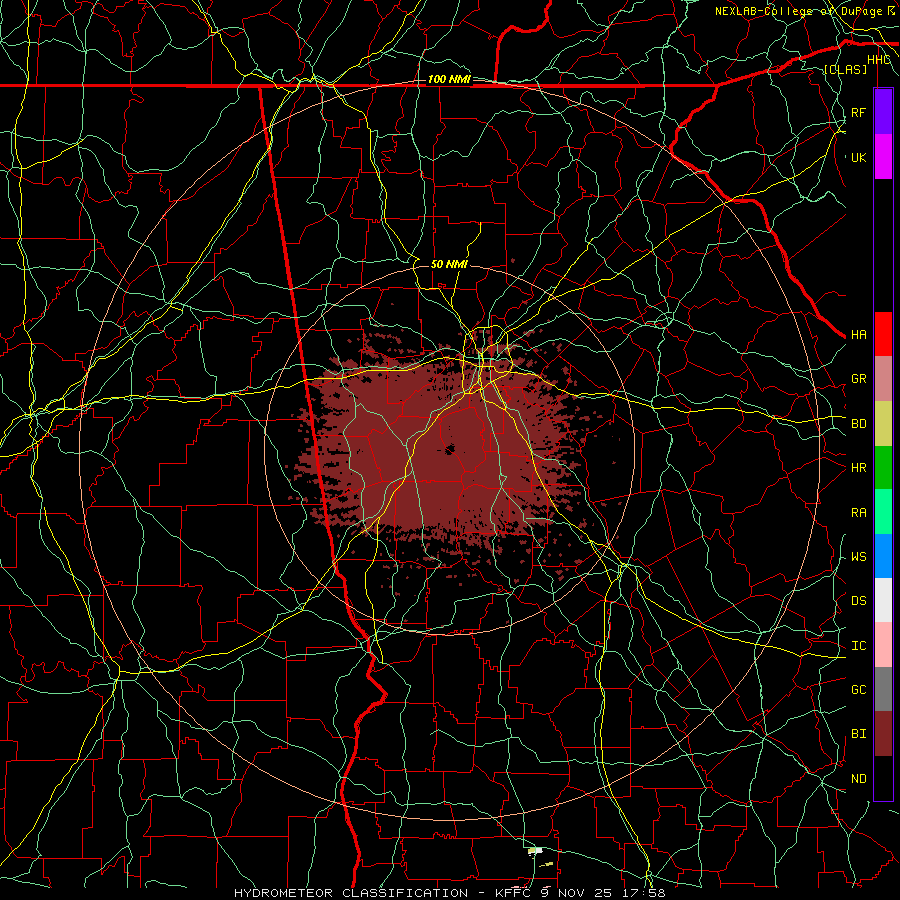900x900 pixels.
Task: Click the BD yellow legend swatch
Action: coord(883,423)
